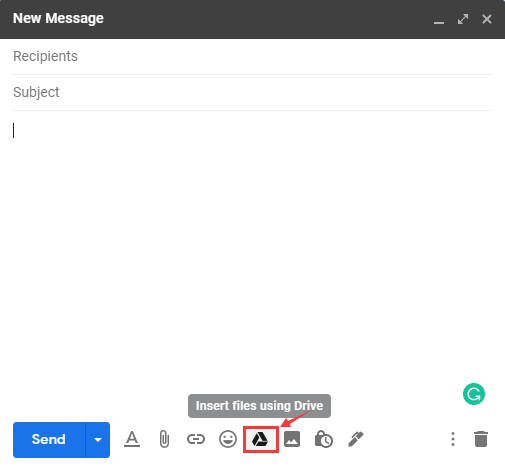Insert emoji with the smiley icon
The width and height of the screenshot is (505, 468).
coord(228,439)
